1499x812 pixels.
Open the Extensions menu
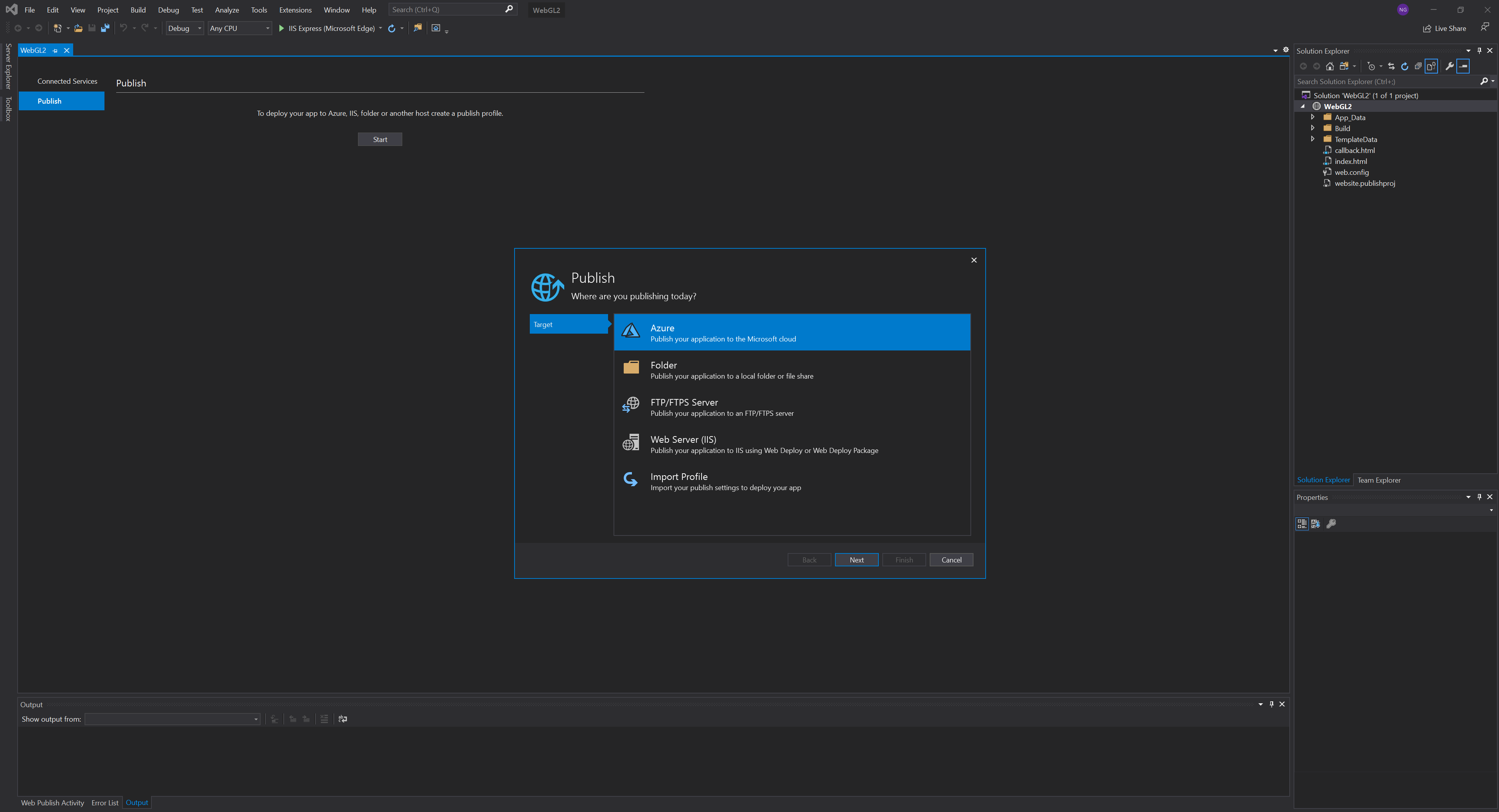[295, 10]
